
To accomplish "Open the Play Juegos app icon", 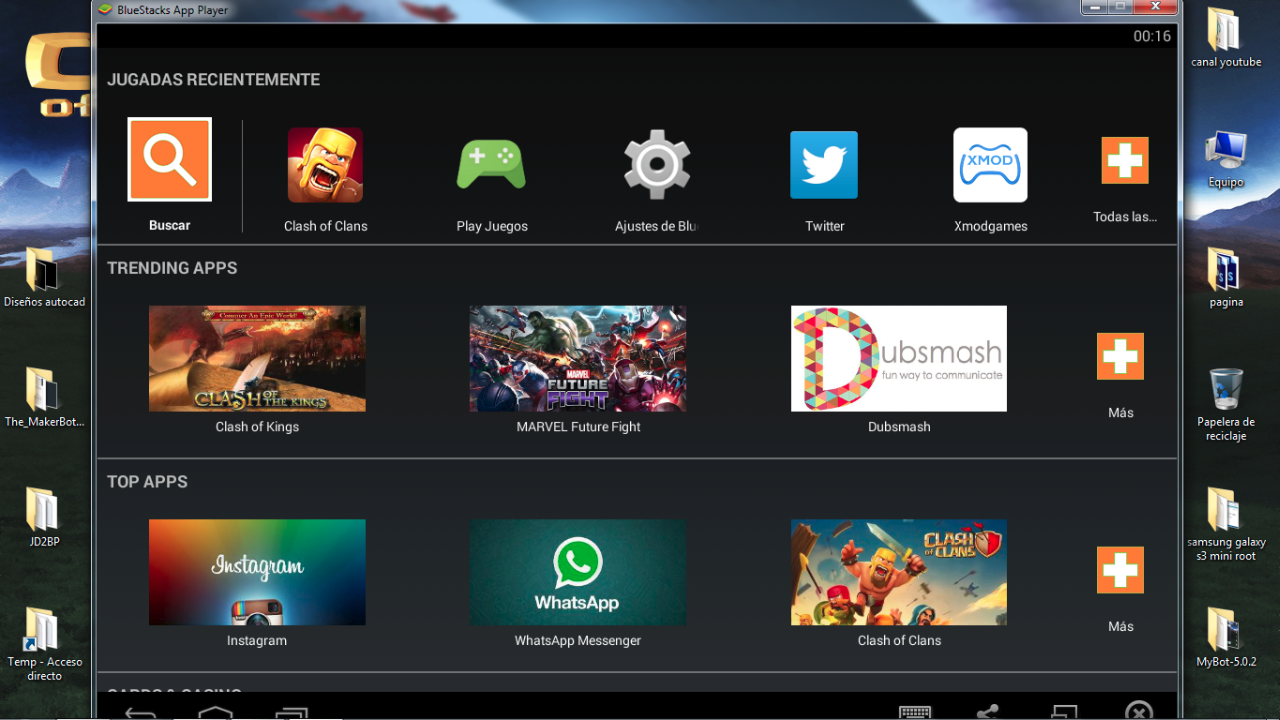I will [492, 165].
